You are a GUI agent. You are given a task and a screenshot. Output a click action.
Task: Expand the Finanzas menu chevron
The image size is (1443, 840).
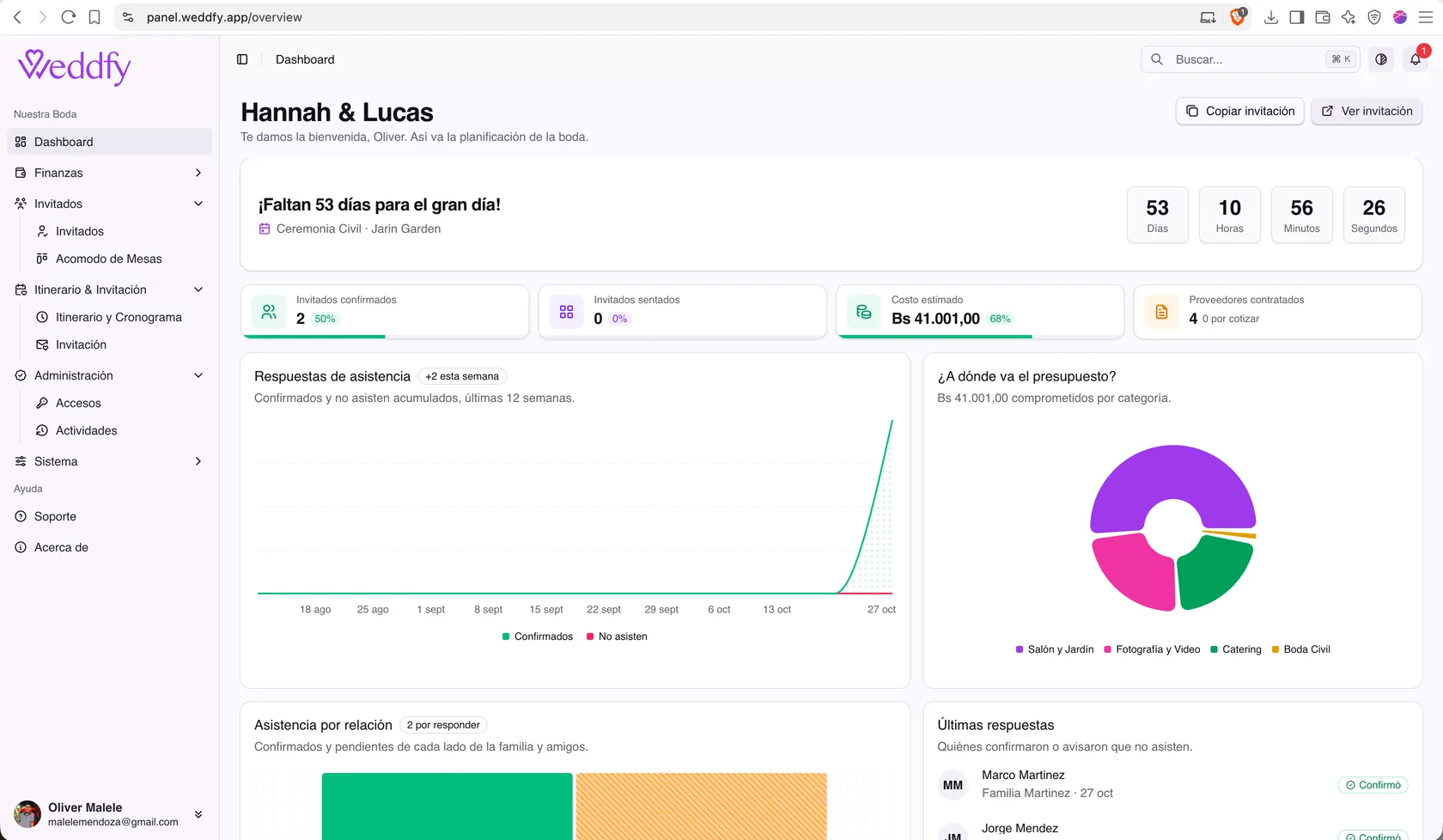coord(198,173)
